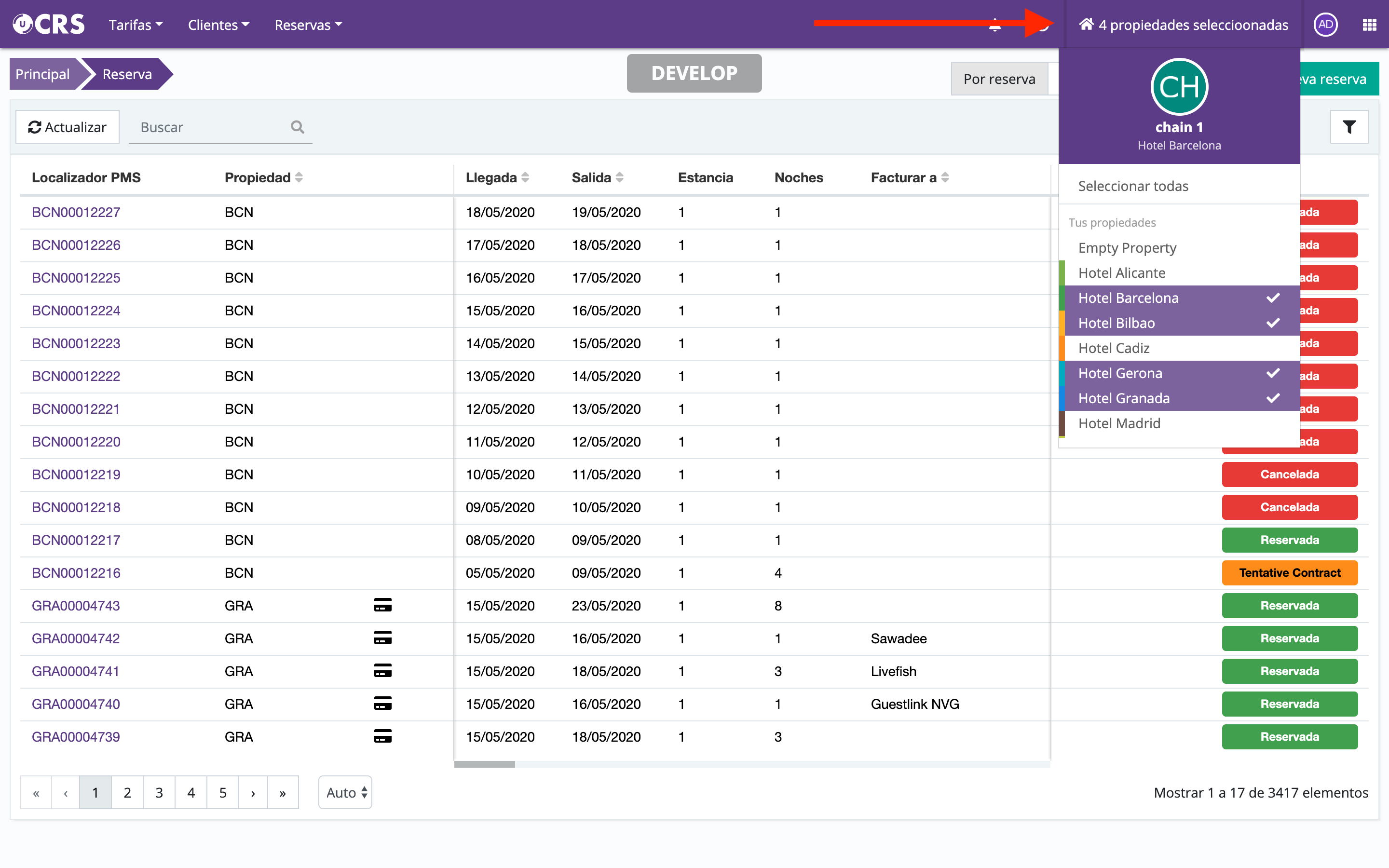Click the CRS logo

[x=49, y=25]
